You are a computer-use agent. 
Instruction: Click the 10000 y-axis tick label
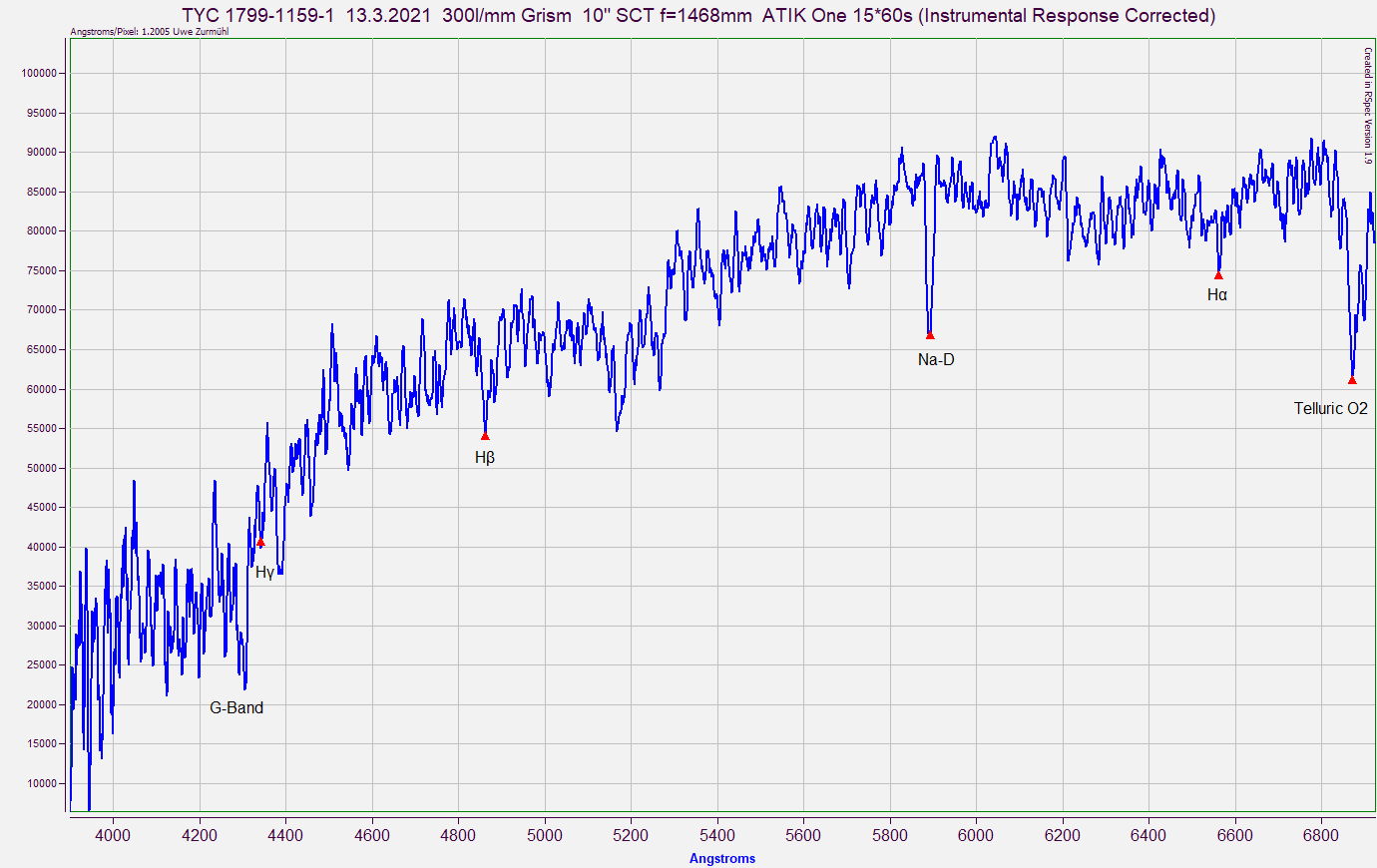pyautogui.click(x=42, y=783)
